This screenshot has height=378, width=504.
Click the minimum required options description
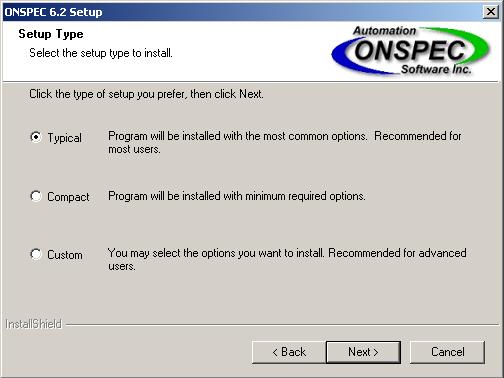click(237, 196)
